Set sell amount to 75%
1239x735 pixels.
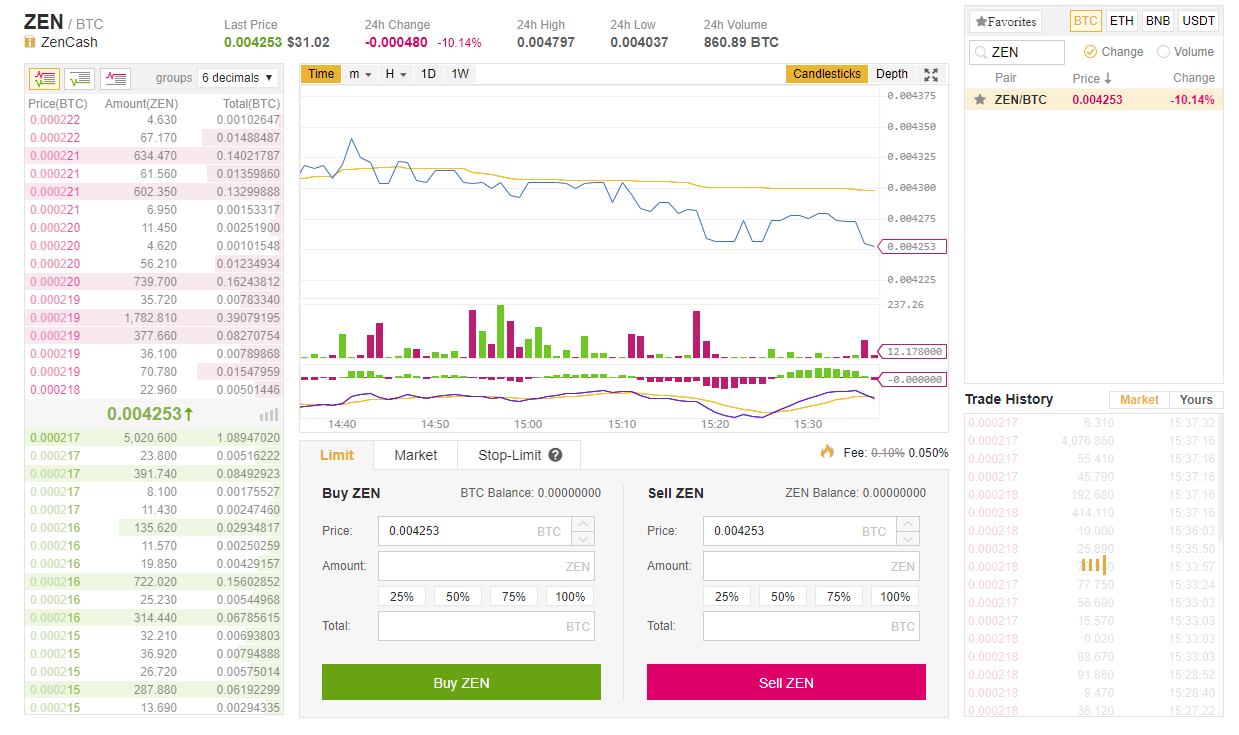pyautogui.click(x=839, y=596)
